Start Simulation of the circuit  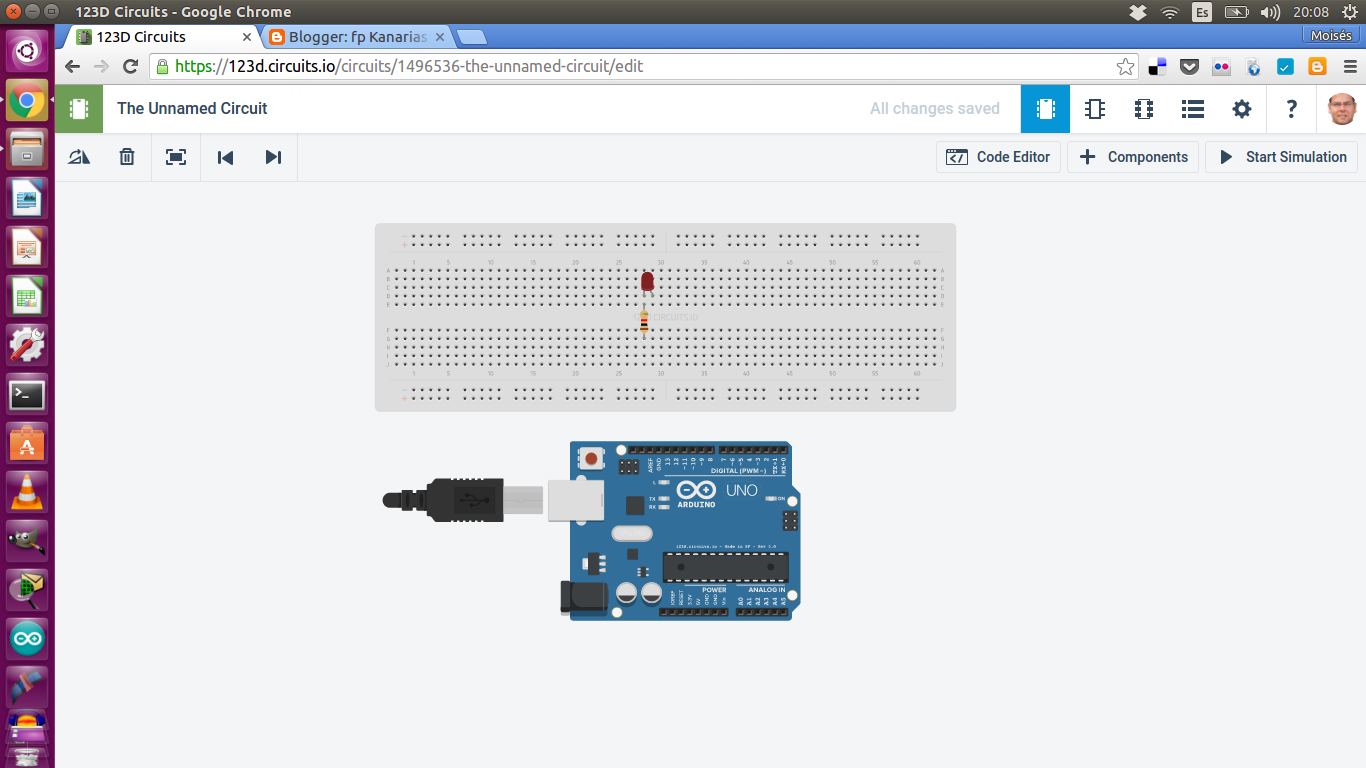point(1281,157)
